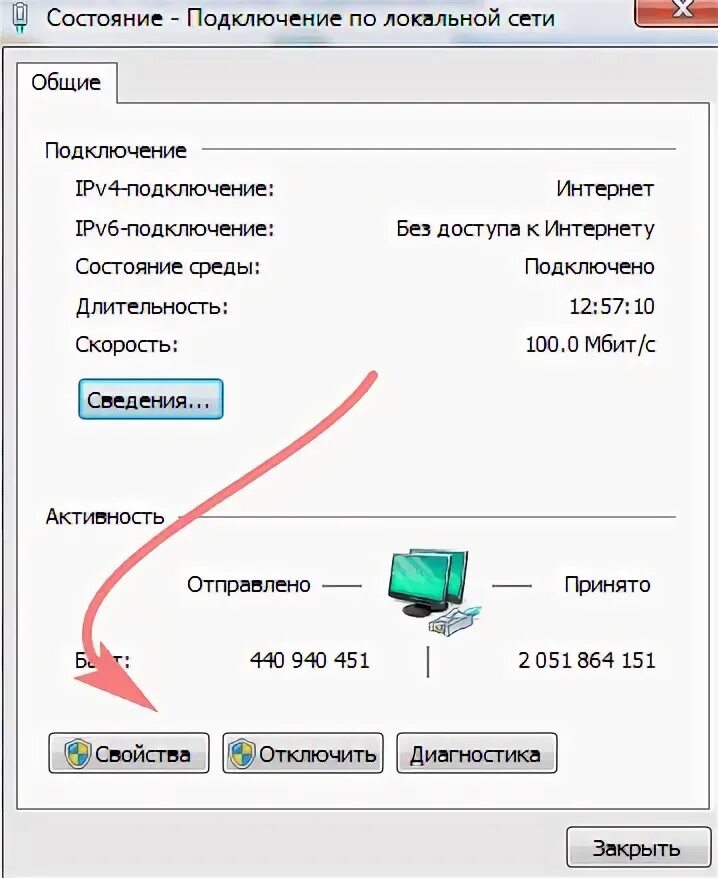Click the sent bytes 440 940 451
Screen dimensions: 718x878
click(x=310, y=660)
